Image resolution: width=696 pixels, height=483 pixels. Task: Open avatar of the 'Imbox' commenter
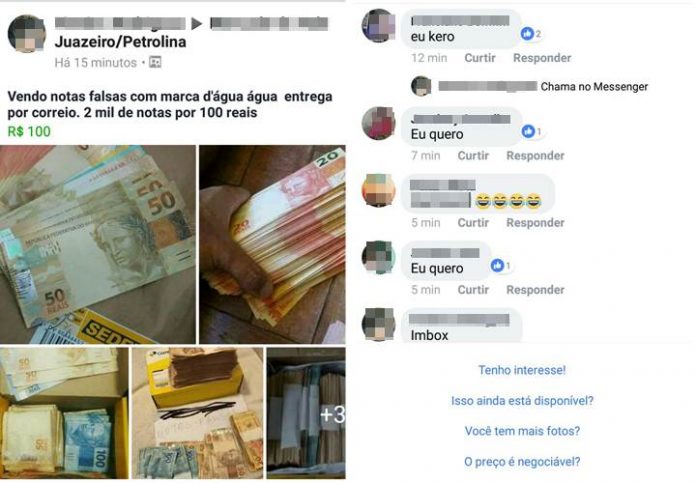tap(379, 324)
